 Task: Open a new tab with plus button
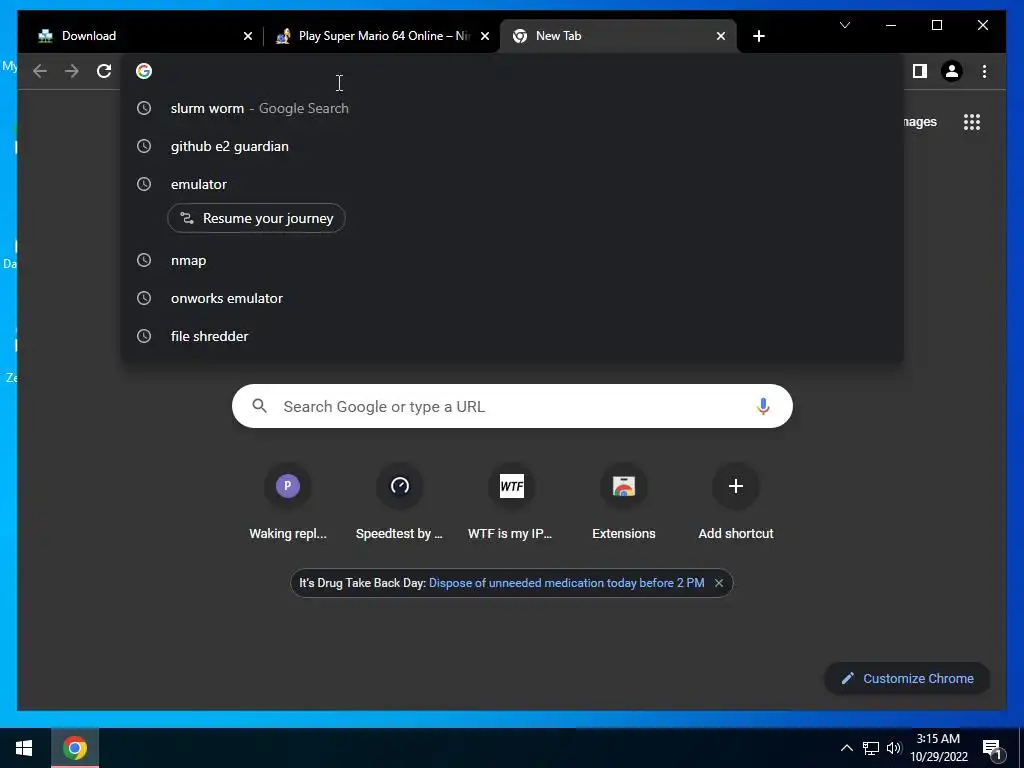759,36
